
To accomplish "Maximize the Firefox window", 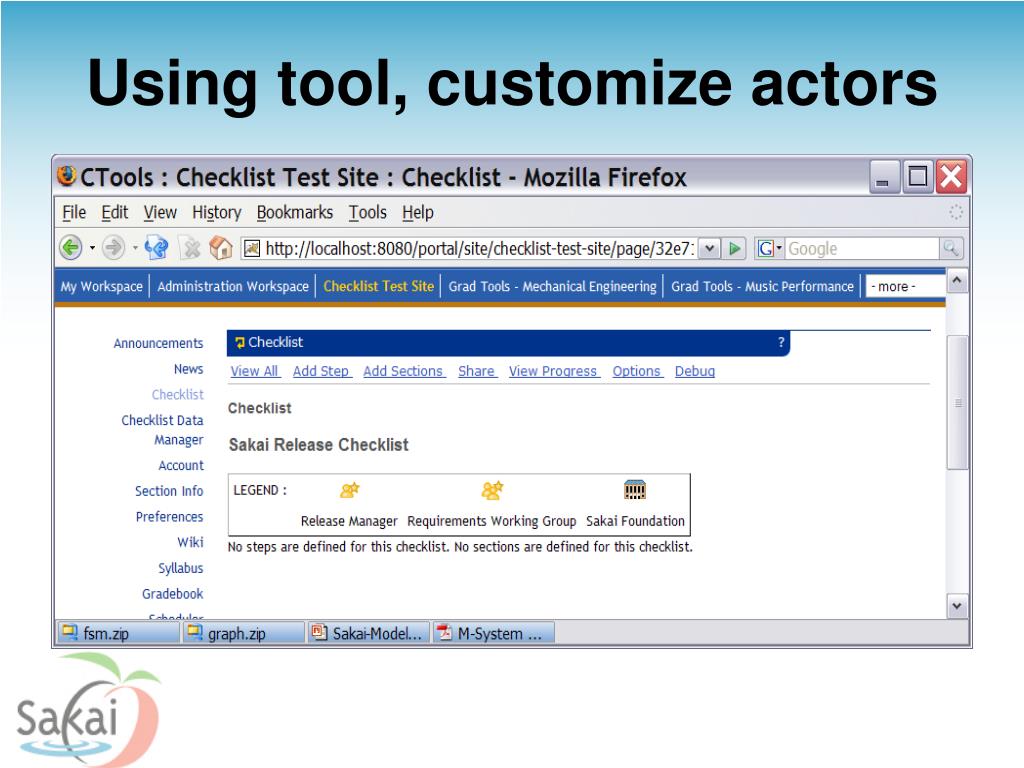I will point(918,177).
